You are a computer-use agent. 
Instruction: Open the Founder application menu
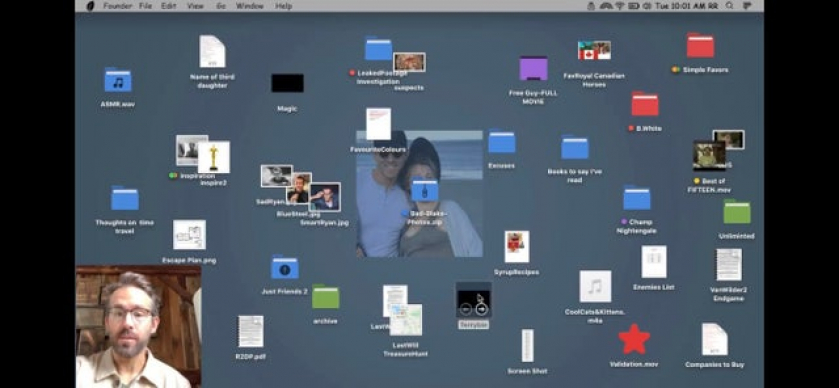point(117,6)
